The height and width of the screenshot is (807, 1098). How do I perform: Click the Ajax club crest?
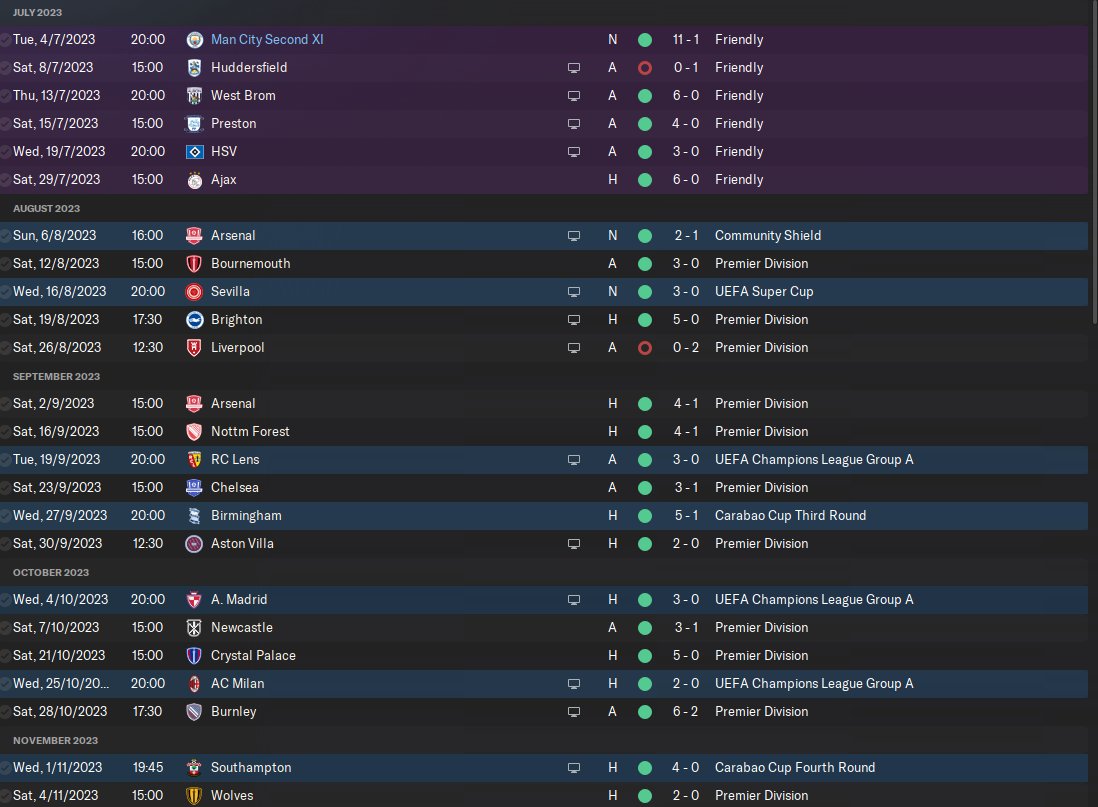[194, 179]
